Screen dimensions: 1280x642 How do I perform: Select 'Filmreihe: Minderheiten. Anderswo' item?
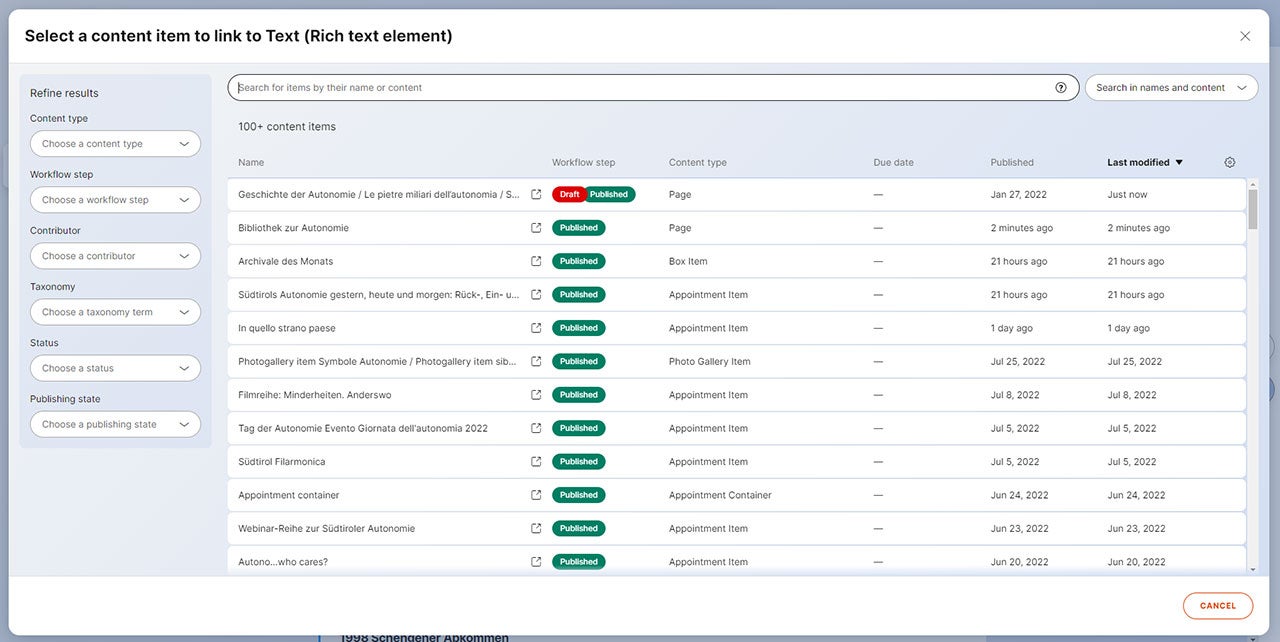point(315,395)
